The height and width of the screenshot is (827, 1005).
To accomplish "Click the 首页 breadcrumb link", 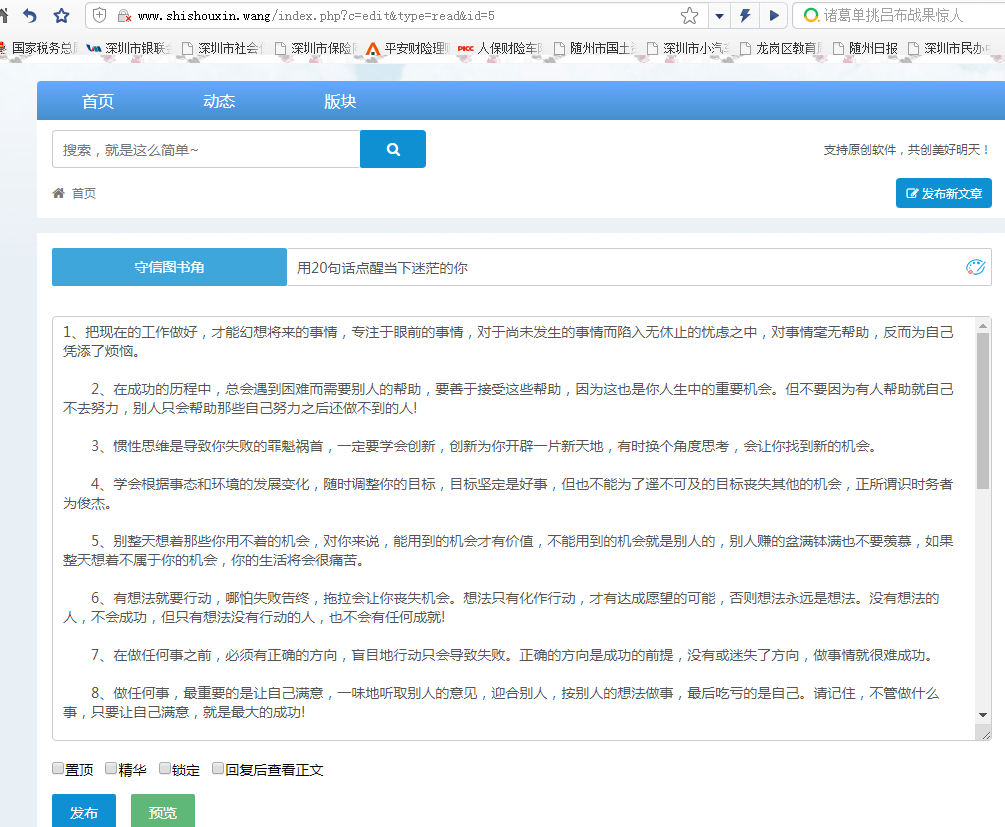I will point(83,194).
